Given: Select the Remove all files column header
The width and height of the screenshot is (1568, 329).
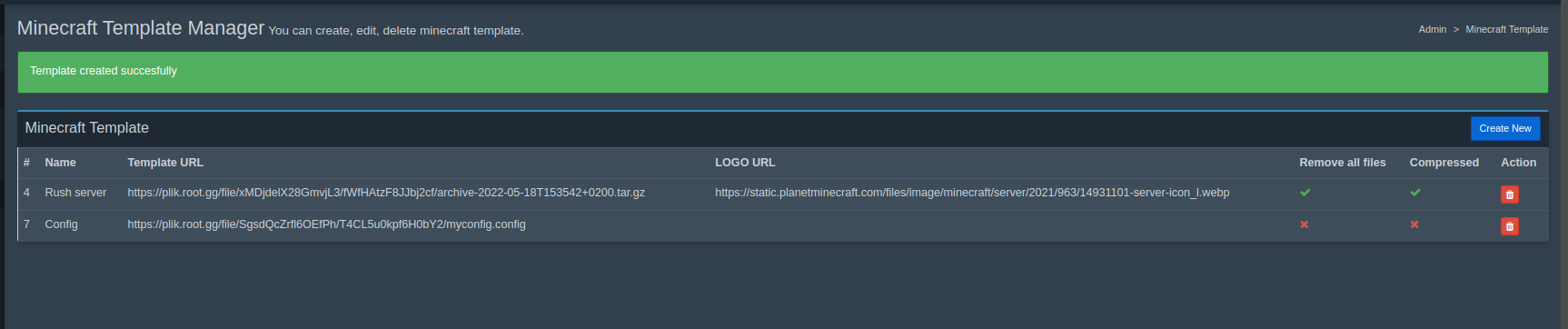Looking at the screenshot, I should (x=1342, y=163).
